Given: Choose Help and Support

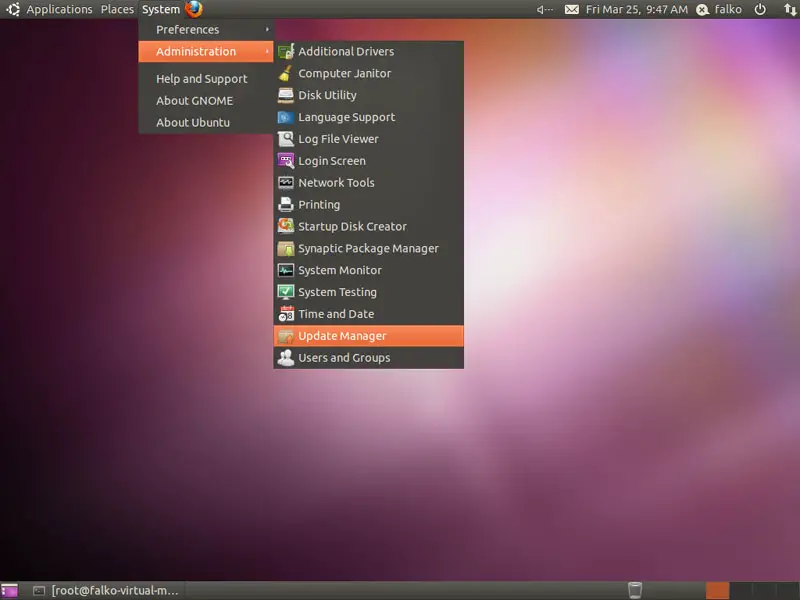Looking at the screenshot, I should click(206, 79).
